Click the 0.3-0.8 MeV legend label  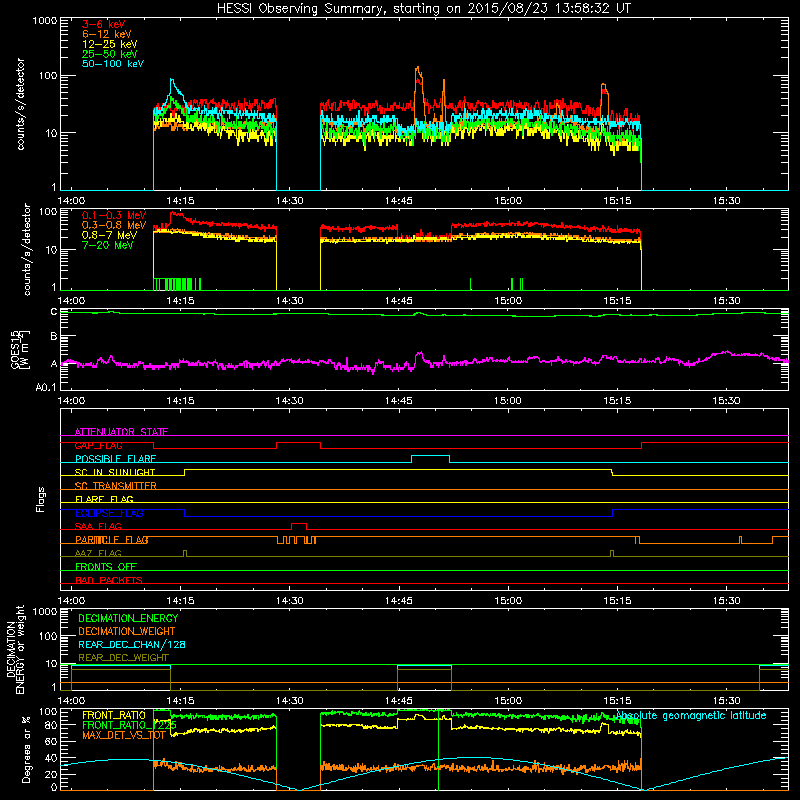pos(114,225)
